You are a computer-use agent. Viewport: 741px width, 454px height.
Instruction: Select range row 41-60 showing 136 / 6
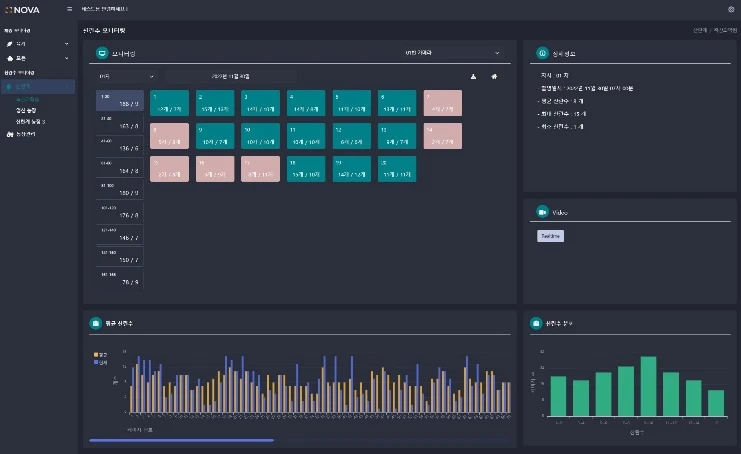pyautogui.click(x=120, y=145)
